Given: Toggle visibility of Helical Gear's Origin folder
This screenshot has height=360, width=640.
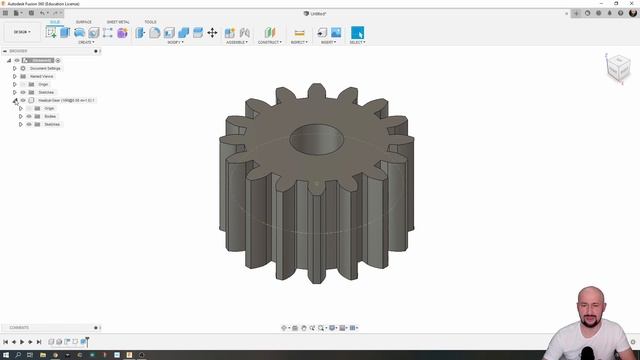Looking at the screenshot, I should [29, 108].
